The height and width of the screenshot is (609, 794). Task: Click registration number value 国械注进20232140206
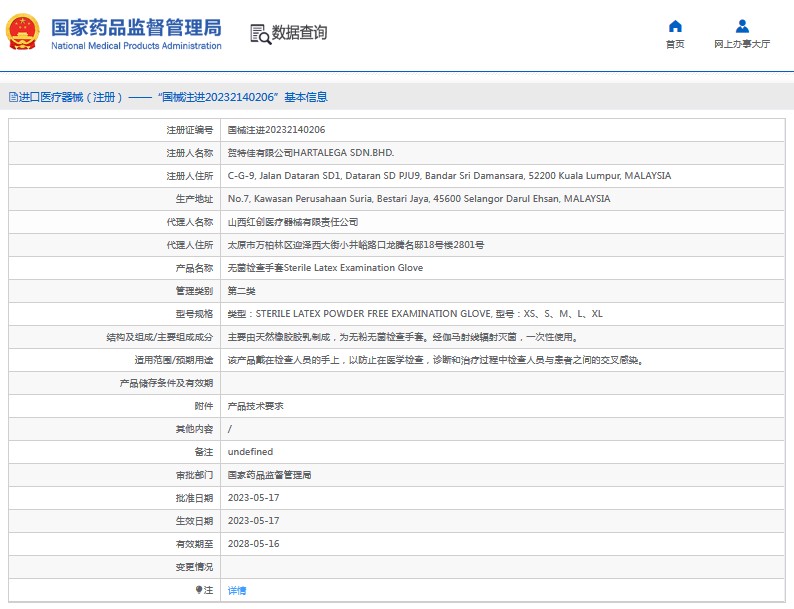pyautogui.click(x=276, y=130)
